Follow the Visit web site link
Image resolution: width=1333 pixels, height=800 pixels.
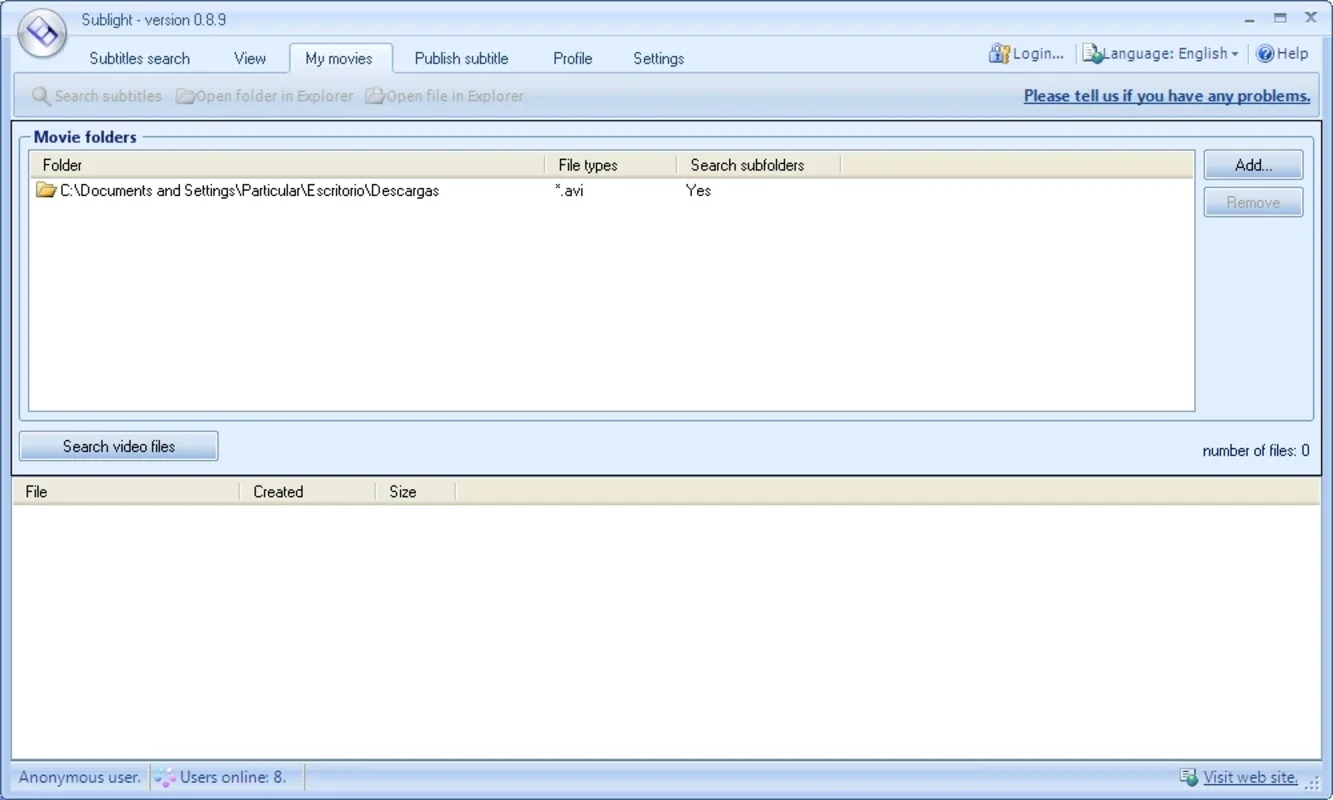[x=1250, y=777]
